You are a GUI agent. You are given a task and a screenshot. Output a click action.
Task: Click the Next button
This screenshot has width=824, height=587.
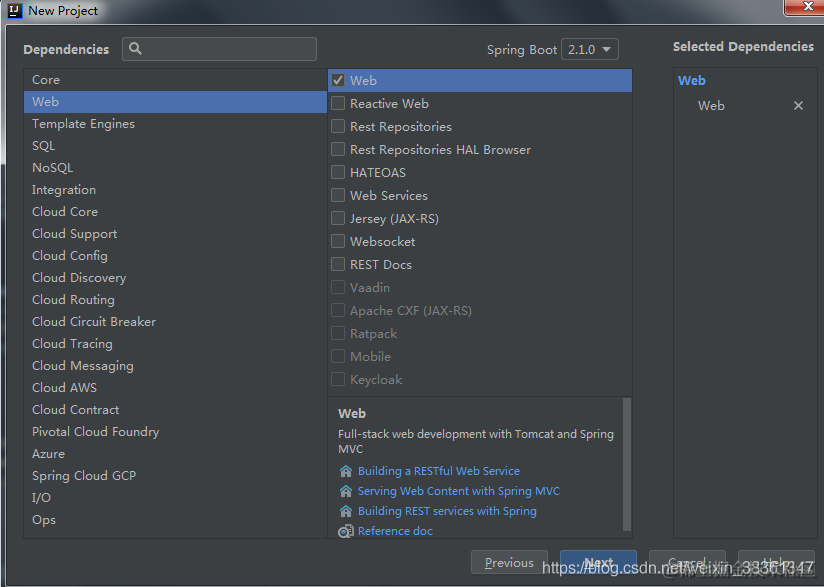(599, 562)
